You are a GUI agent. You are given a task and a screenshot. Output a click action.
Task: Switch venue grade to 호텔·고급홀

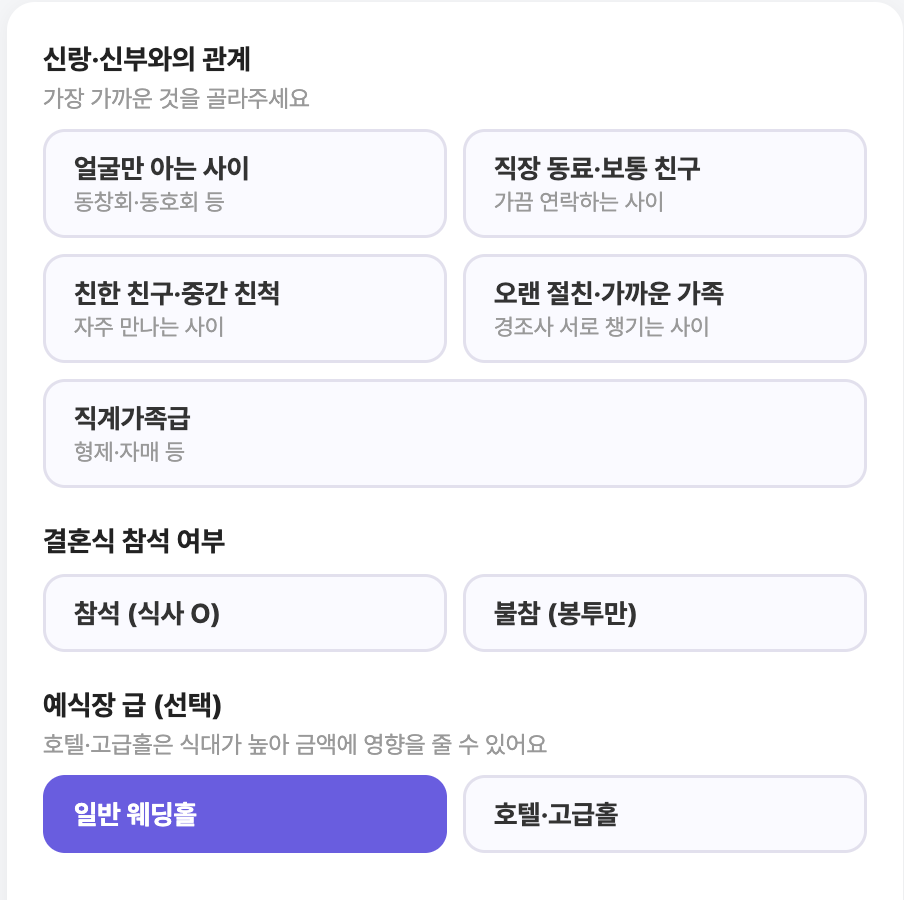[x=665, y=814]
